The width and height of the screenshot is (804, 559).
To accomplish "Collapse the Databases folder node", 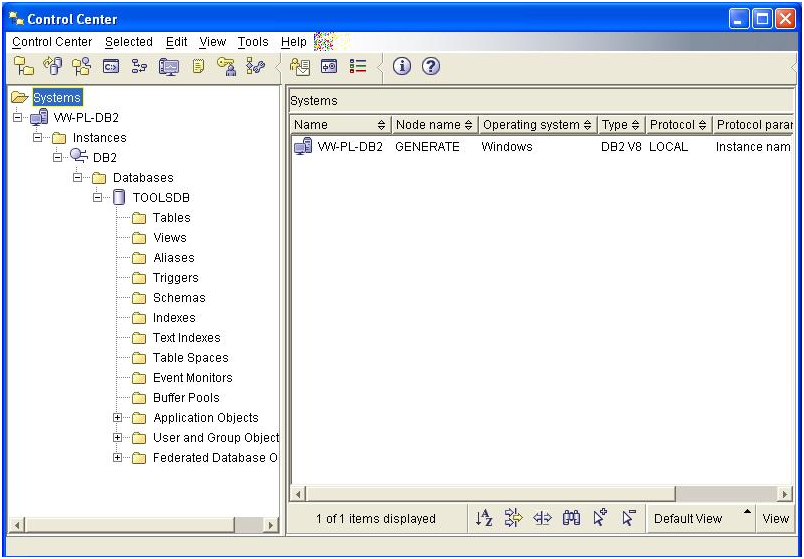I will (x=77, y=177).
